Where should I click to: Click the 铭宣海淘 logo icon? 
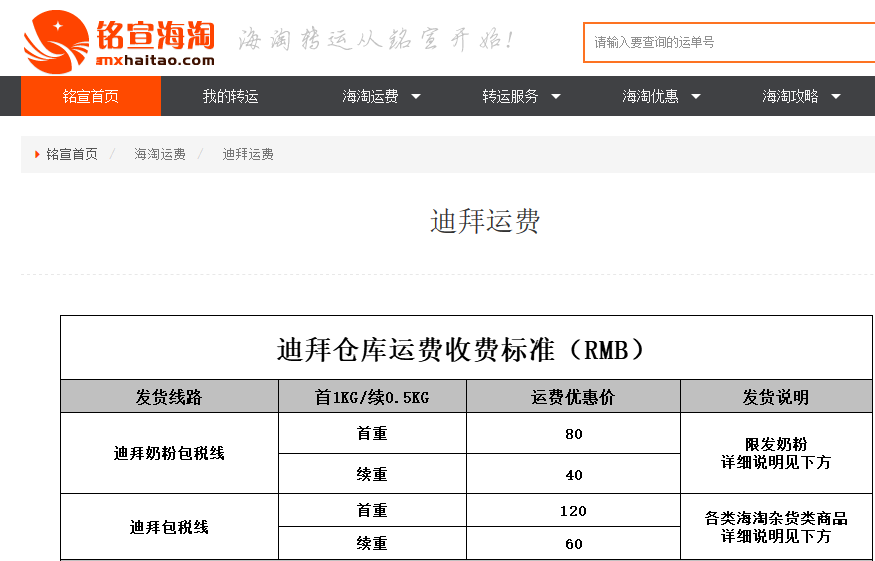click(x=56, y=42)
